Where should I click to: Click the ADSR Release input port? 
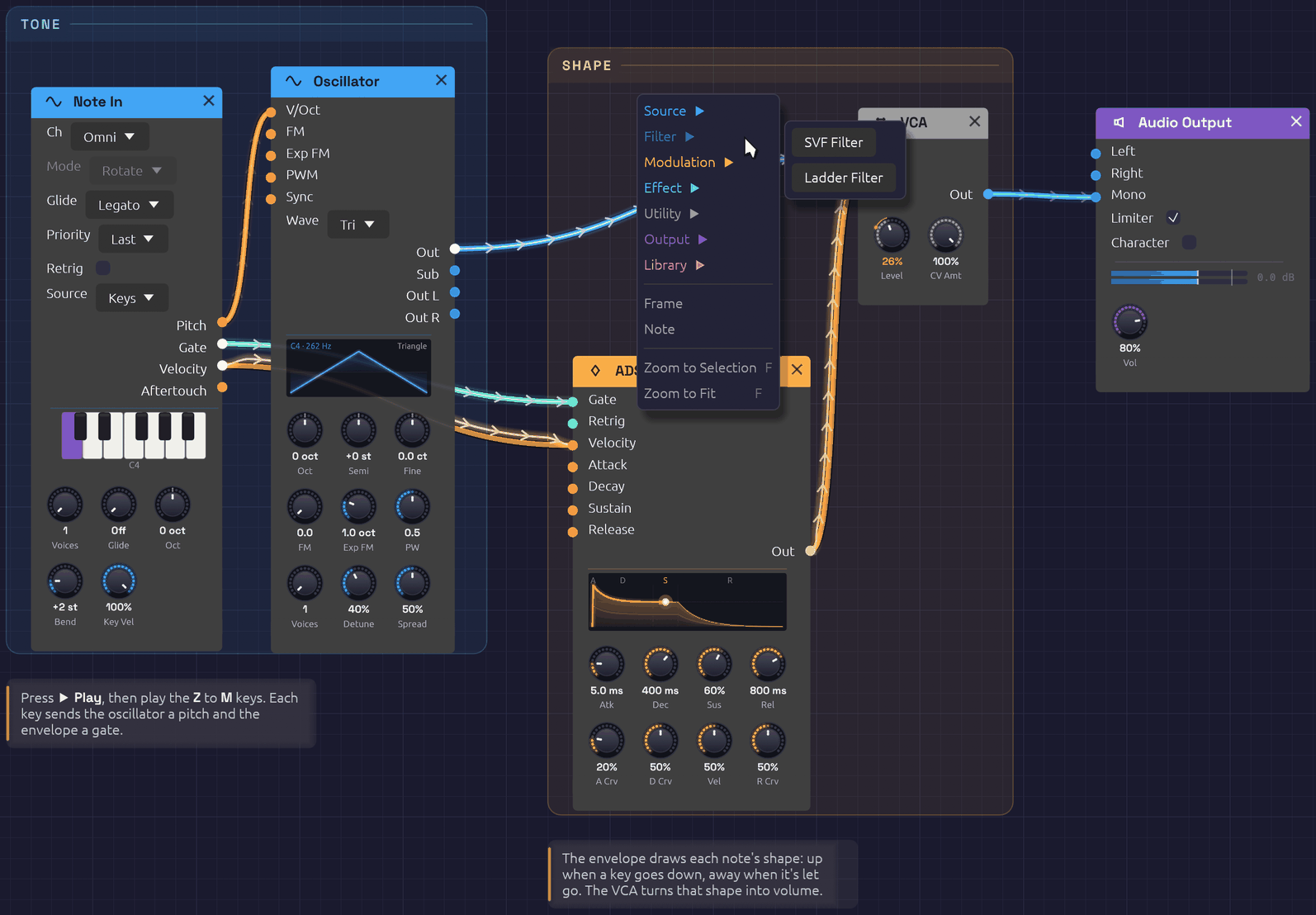(573, 532)
